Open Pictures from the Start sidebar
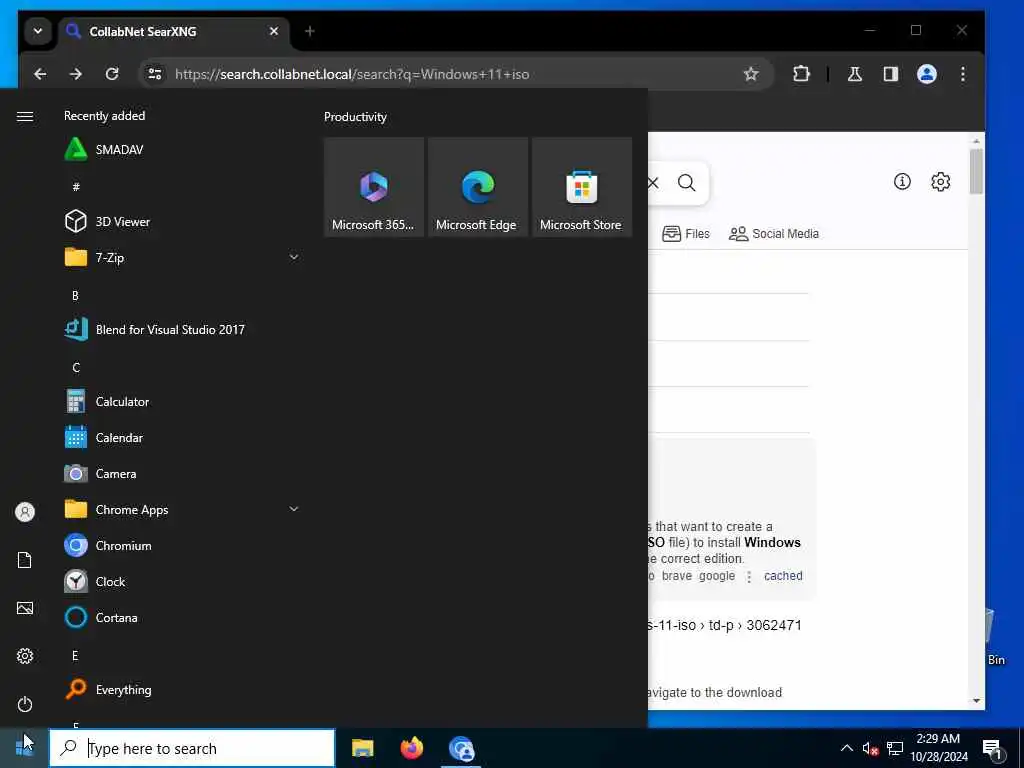 coord(25,608)
